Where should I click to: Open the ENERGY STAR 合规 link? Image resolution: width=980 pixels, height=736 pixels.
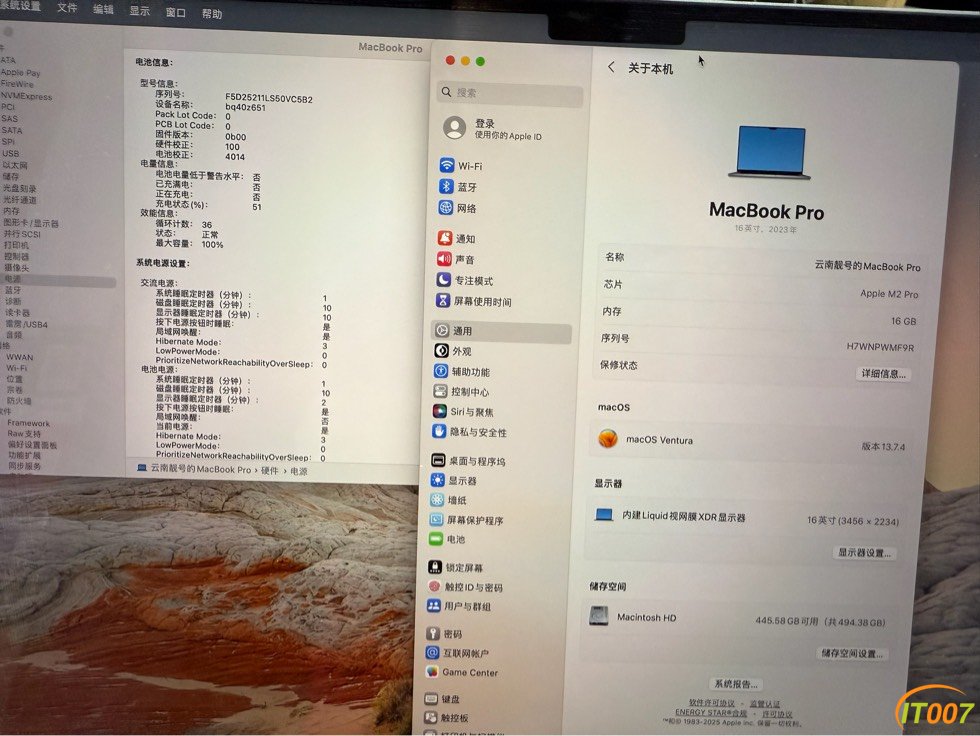pyautogui.click(x=711, y=713)
